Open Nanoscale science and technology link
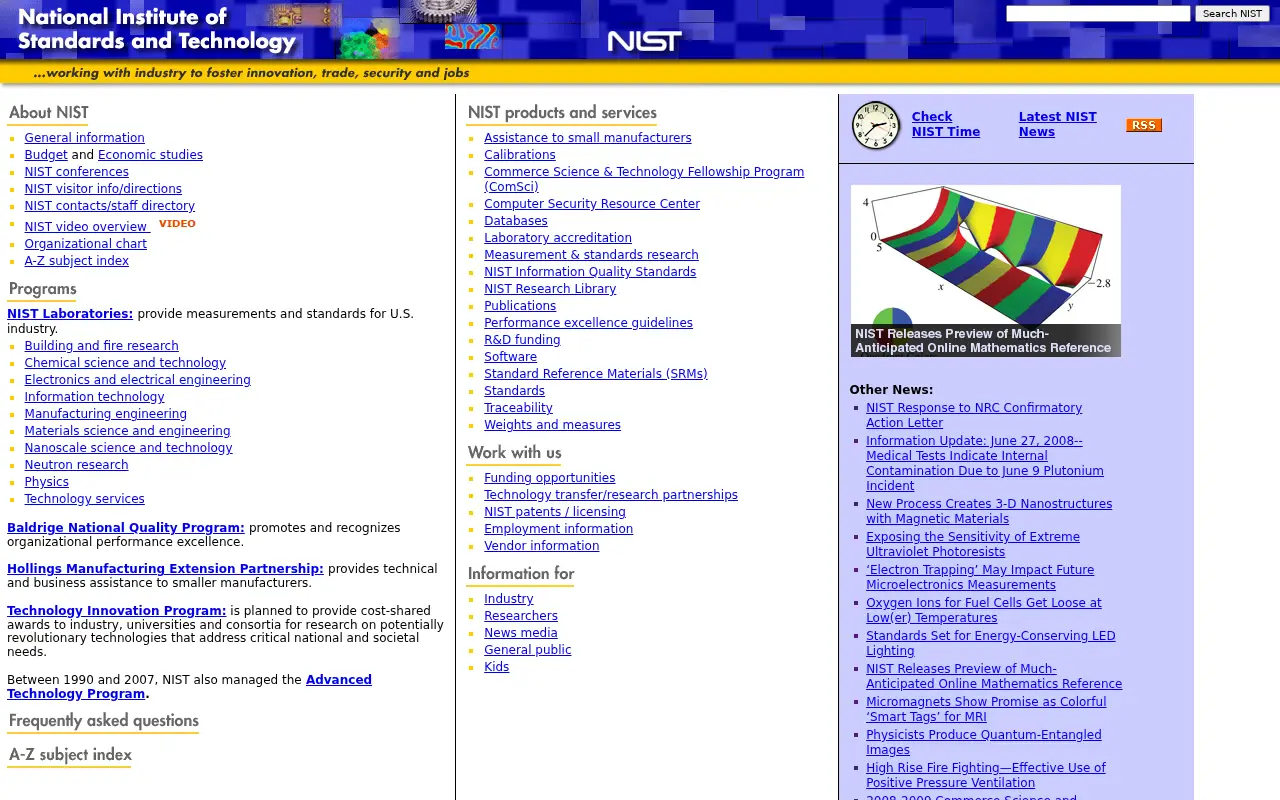This screenshot has width=1280, height=800. [128, 448]
